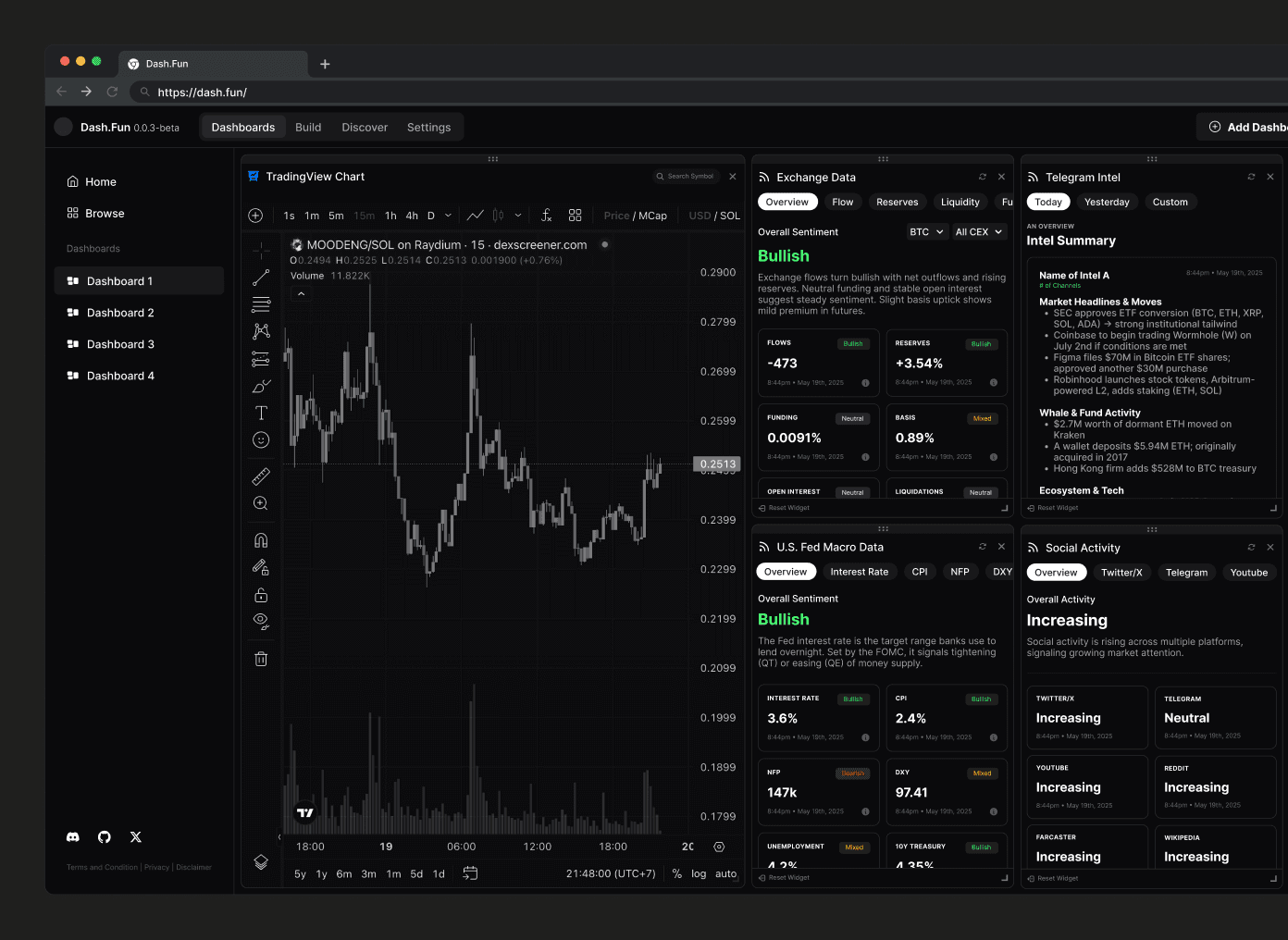Open Dashboard 2 in sidebar
The image size is (1288, 940).
pos(139,313)
